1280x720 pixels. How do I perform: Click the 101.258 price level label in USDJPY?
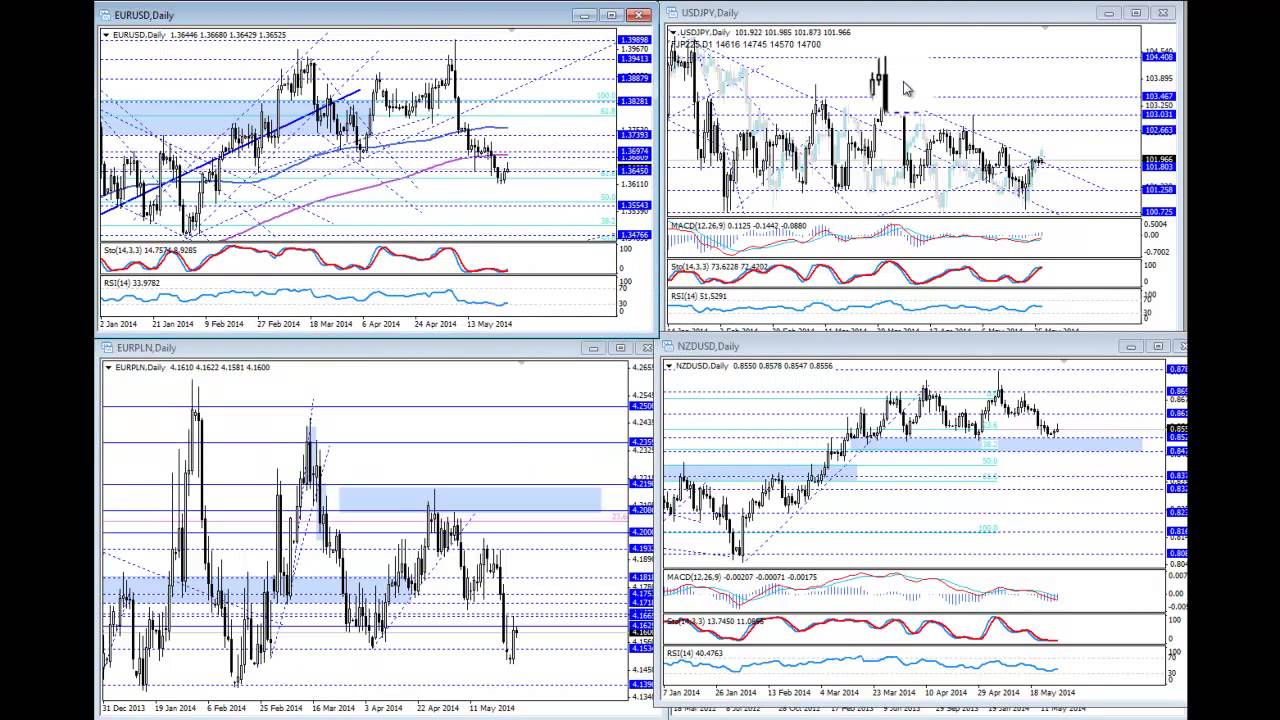coord(1159,189)
